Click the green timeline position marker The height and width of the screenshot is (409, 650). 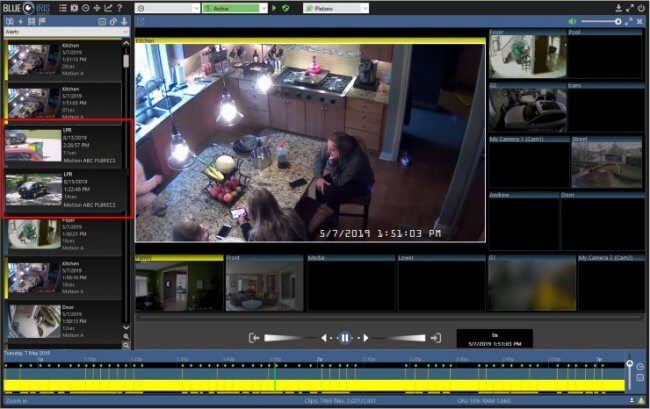pyautogui.click(x=275, y=377)
